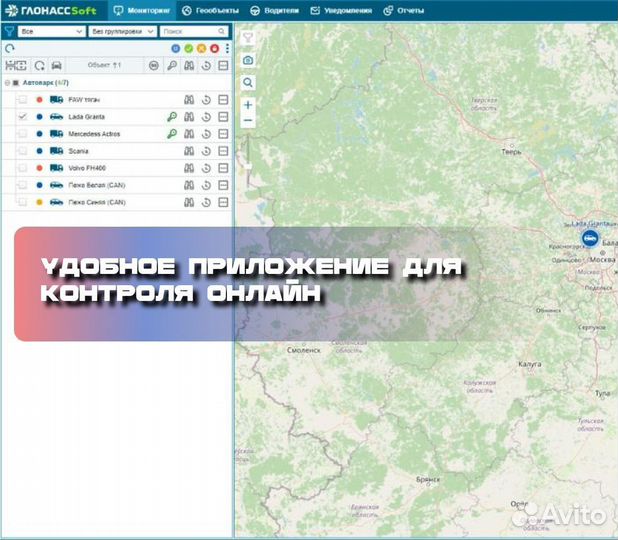Click the binoculars column header icon
The width and height of the screenshot is (618, 540).
pyautogui.click(x=189, y=65)
